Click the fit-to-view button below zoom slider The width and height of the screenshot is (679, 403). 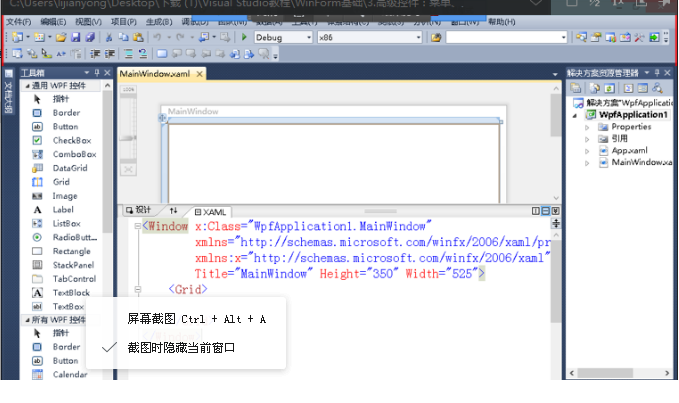coord(128,169)
